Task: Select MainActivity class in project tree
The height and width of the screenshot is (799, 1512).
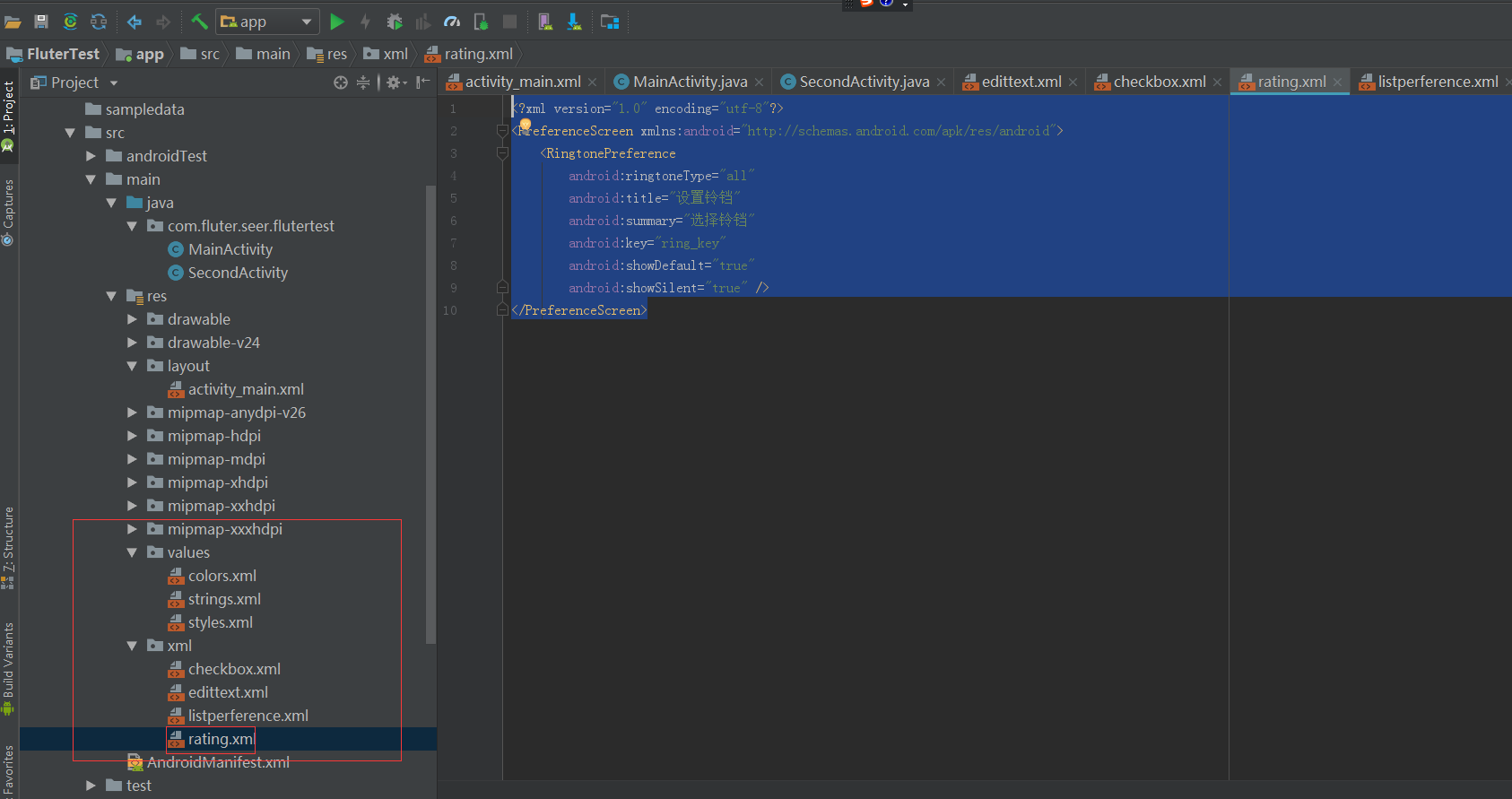Action: [x=221, y=249]
